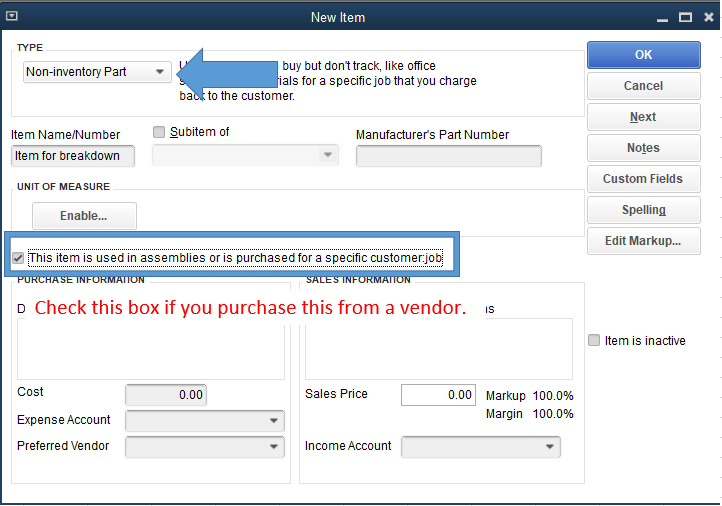Screen dimensions: 722x506
Task: Toggle the used in assemblies checkbox
Action: [18, 258]
